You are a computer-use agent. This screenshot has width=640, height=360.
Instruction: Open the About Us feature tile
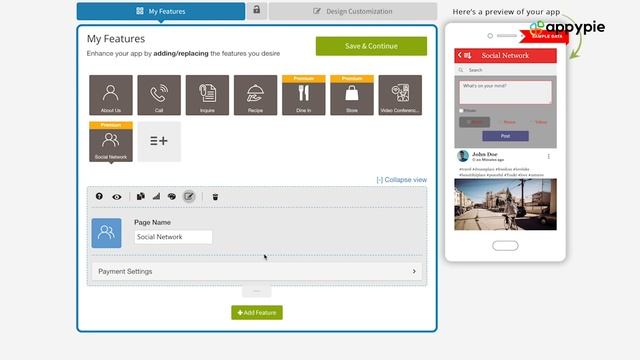click(x=111, y=95)
